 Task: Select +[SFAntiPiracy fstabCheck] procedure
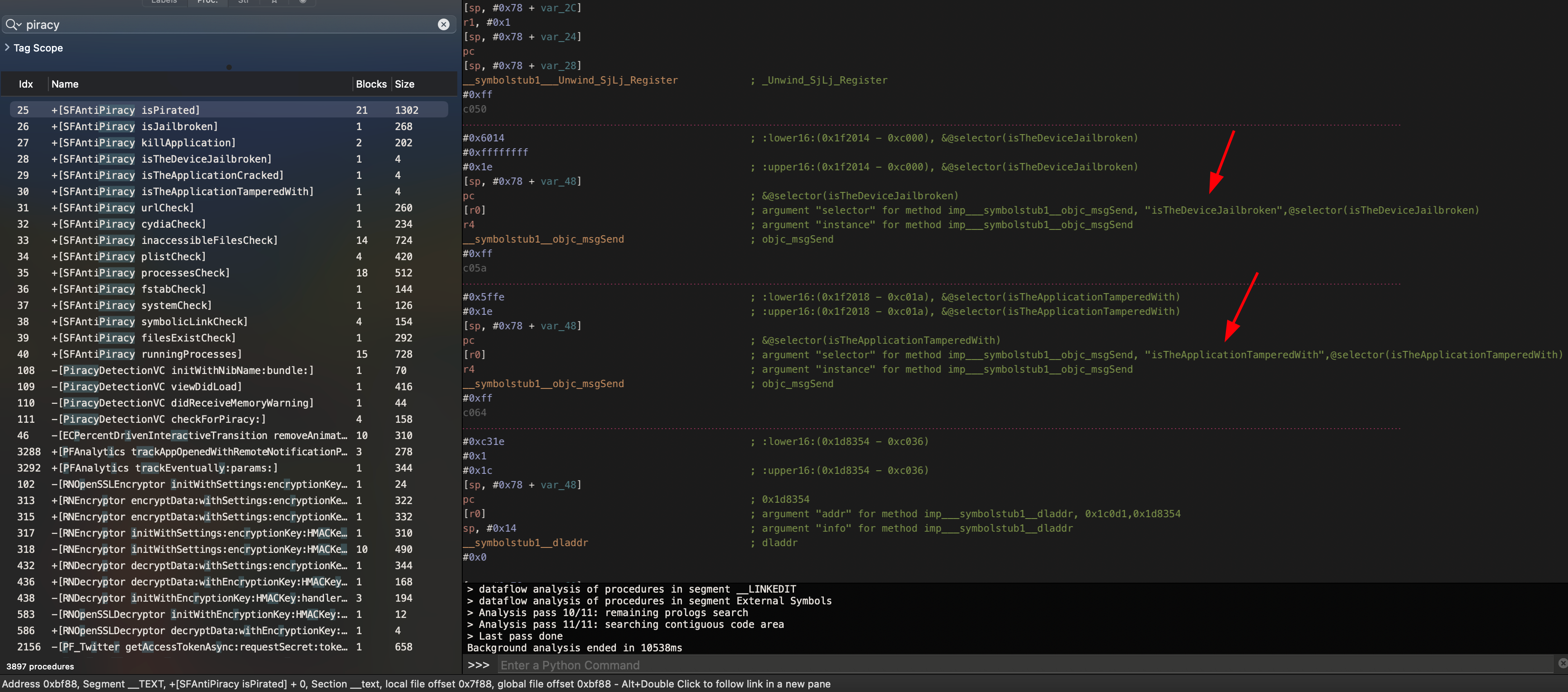229,289
